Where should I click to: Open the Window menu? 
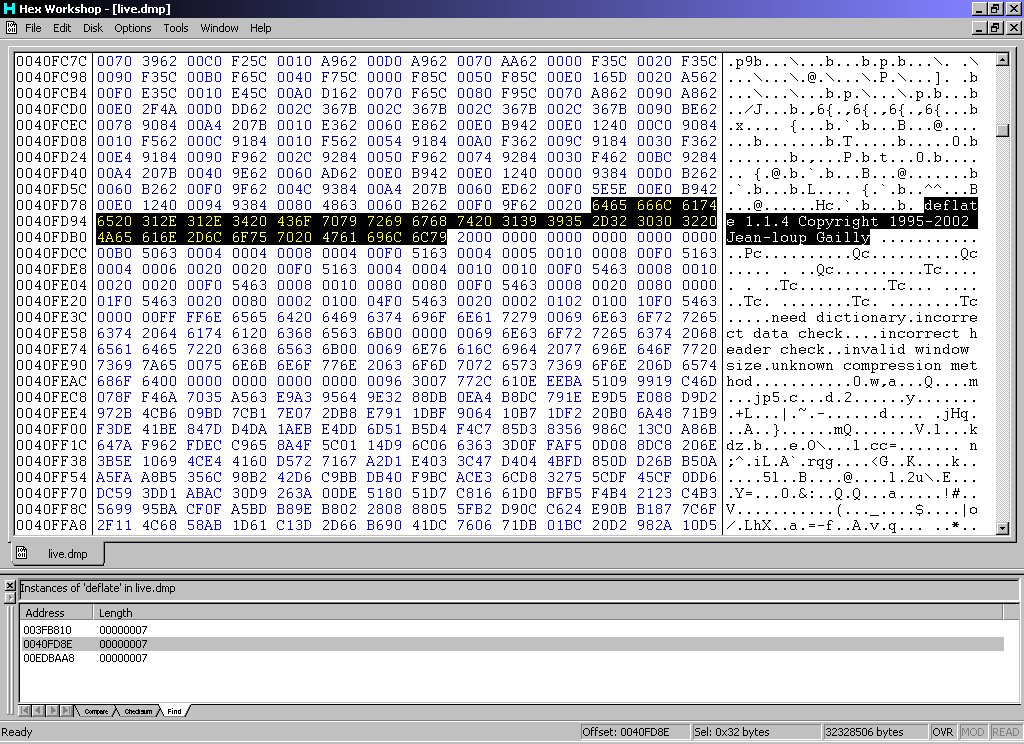click(x=219, y=28)
